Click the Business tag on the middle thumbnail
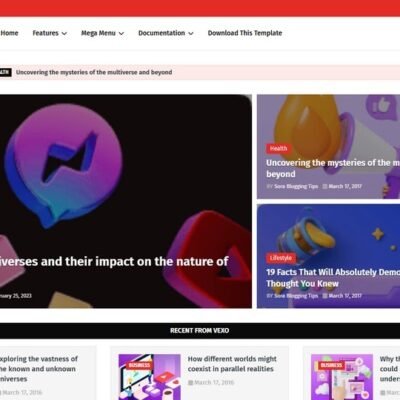 pyautogui.click(x=139, y=365)
